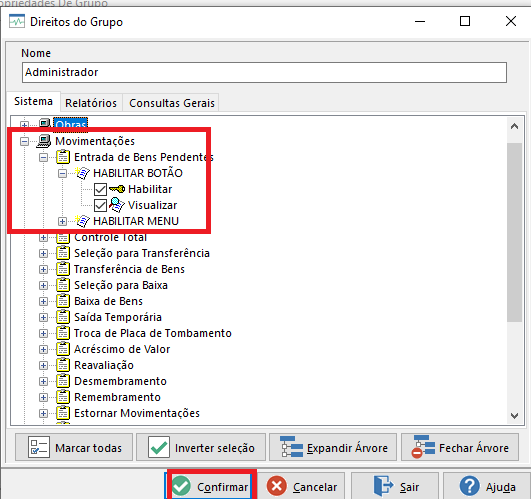Click the Nome input field
The height and width of the screenshot is (499, 531).
click(264, 72)
